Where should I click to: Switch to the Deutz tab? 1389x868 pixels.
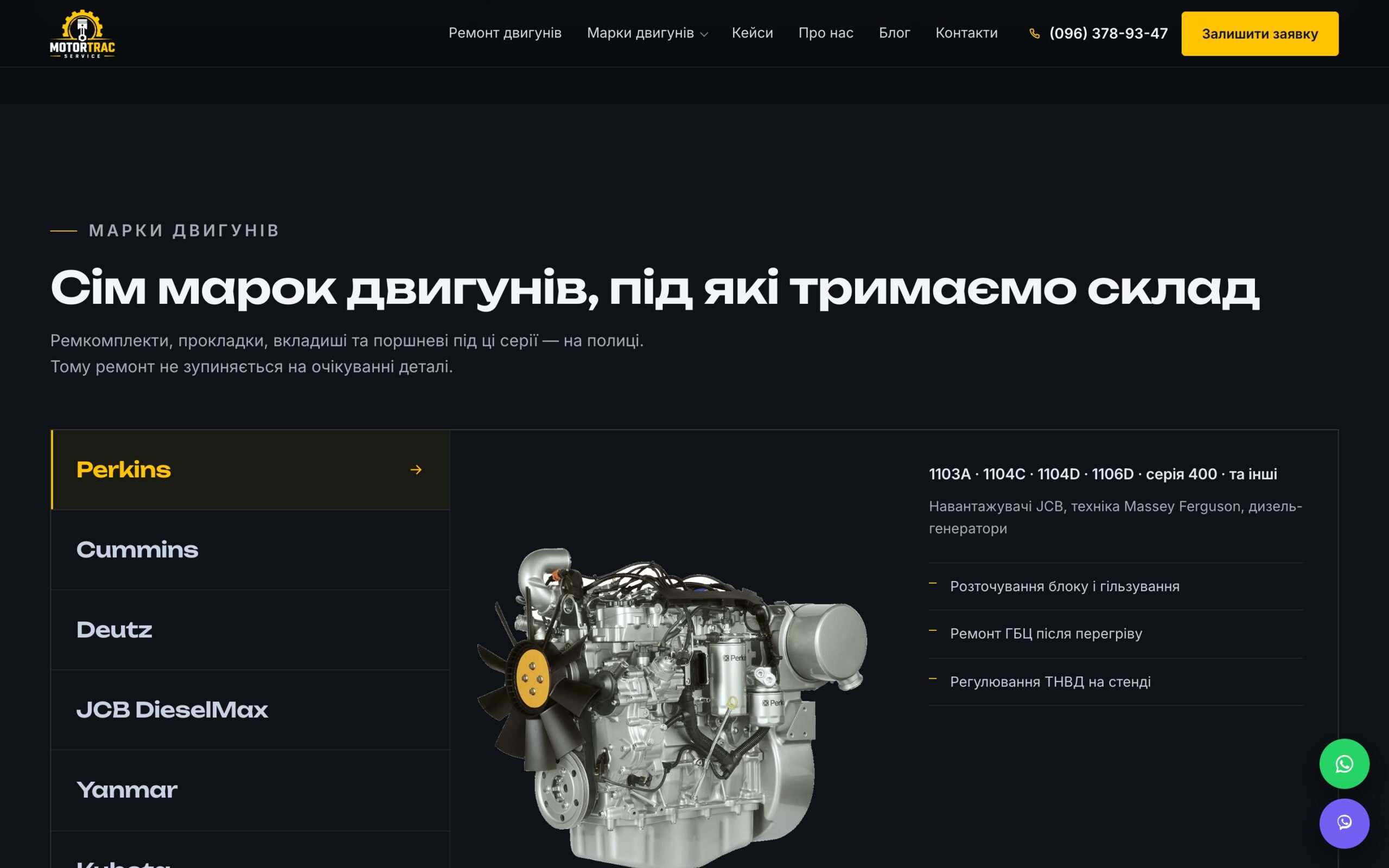250,630
